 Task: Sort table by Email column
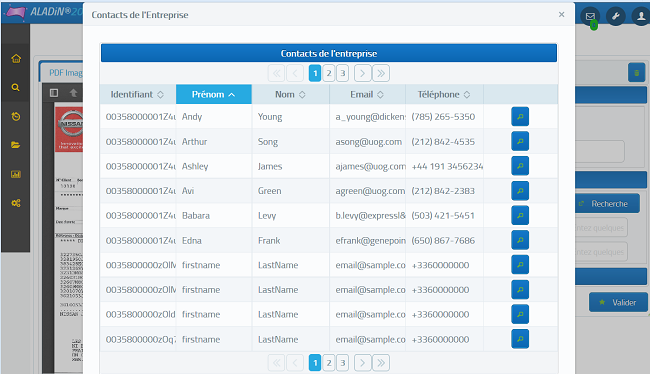pyautogui.click(x=367, y=95)
